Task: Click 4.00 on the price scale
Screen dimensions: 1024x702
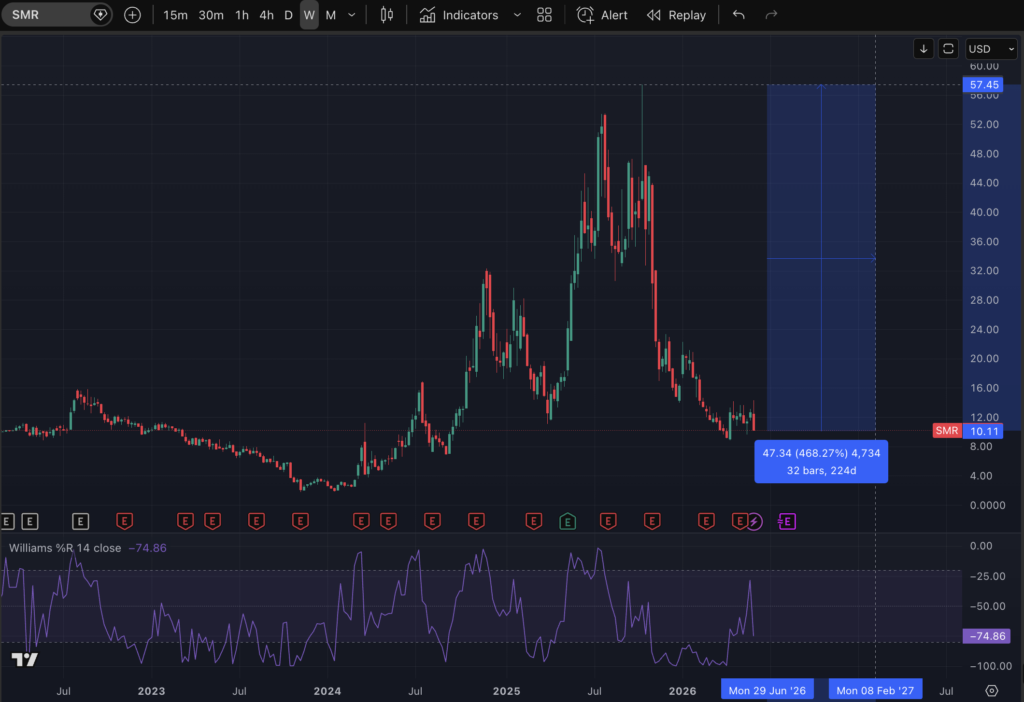Action: pos(981,475)
